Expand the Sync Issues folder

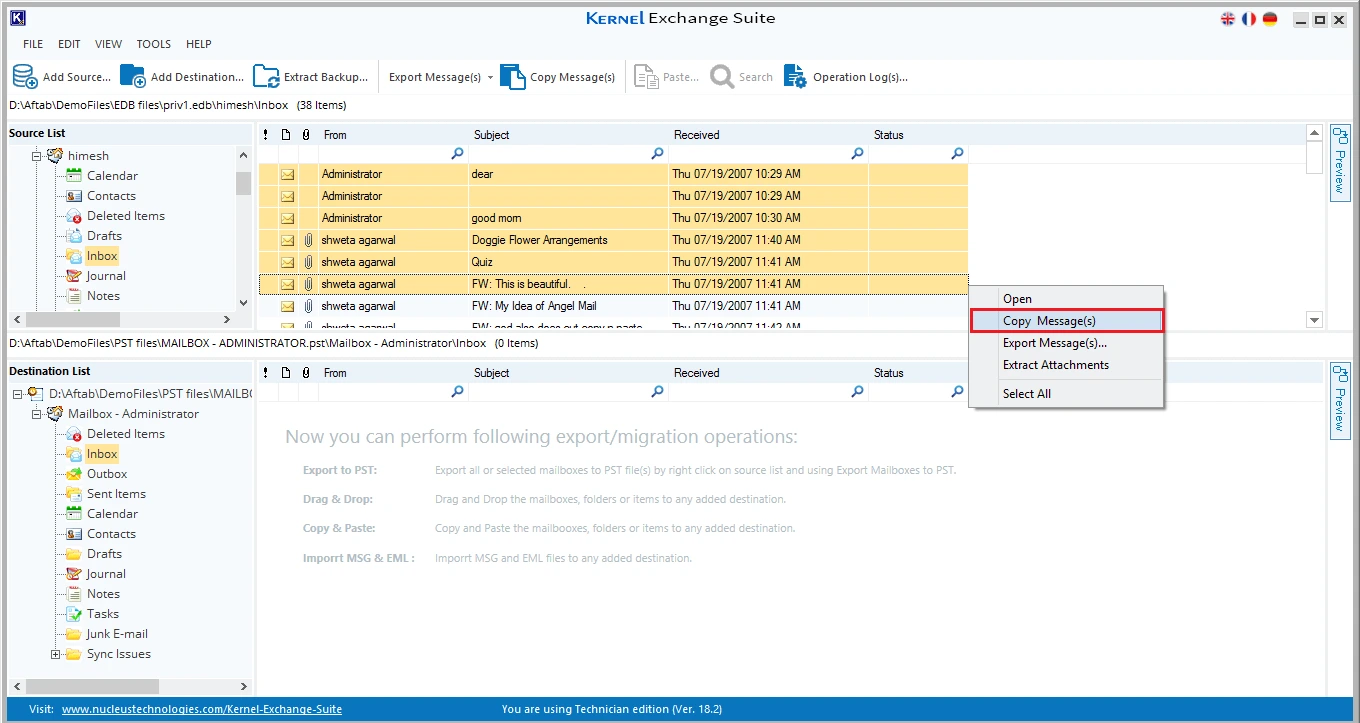click(x=56, y=654)
